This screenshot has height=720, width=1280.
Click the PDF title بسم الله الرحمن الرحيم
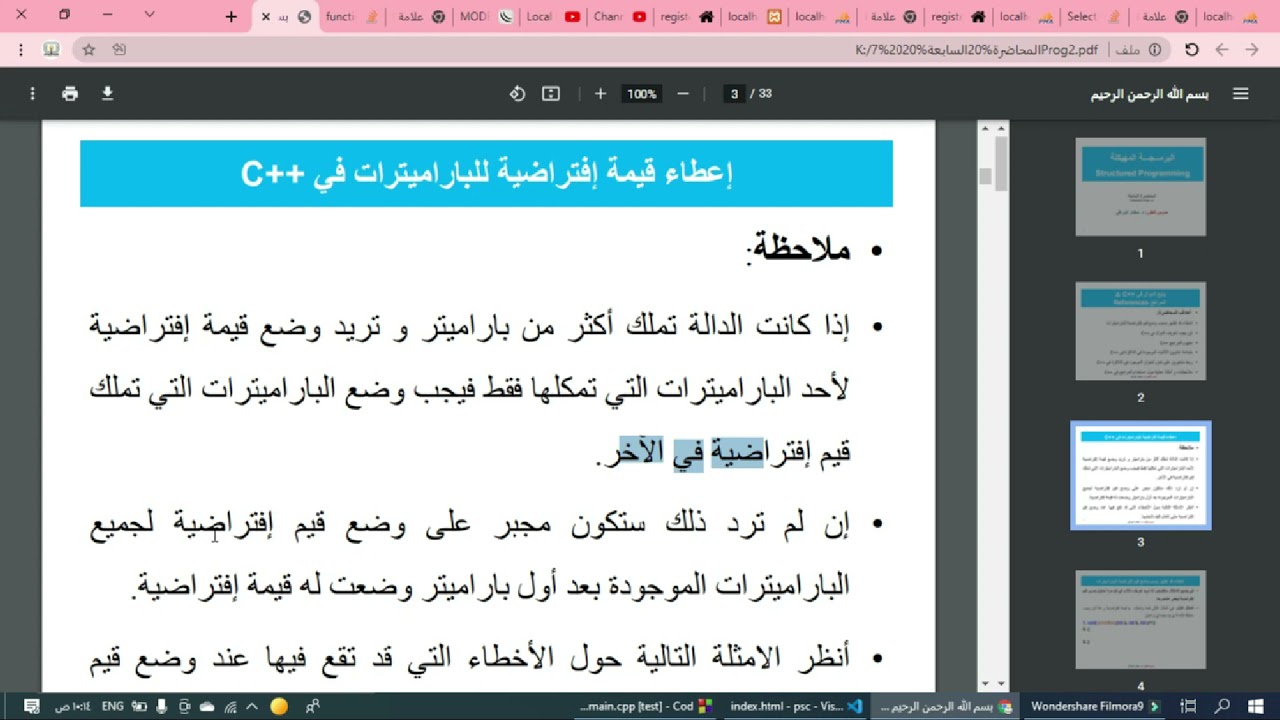[x=1149, y=94]
